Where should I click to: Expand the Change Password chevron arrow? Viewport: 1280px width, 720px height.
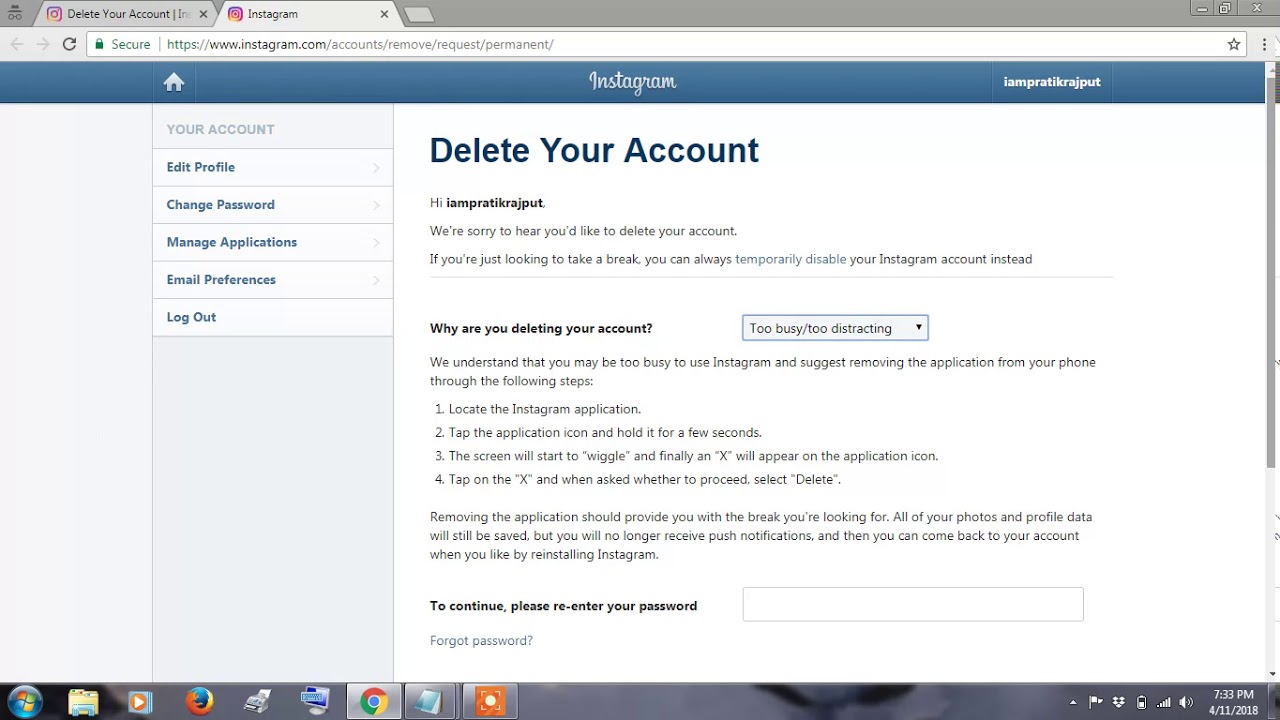(377, 205)
